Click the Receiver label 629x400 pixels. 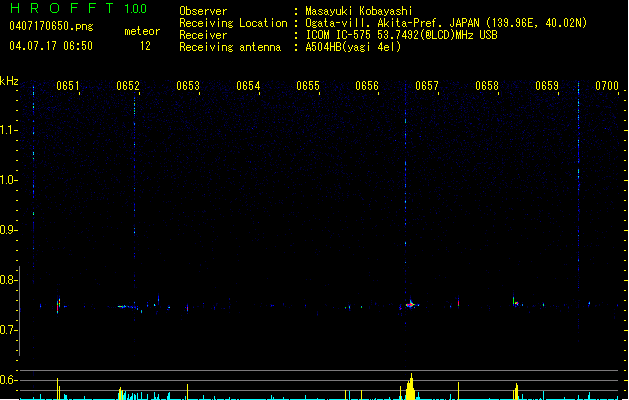coord(203,35)
